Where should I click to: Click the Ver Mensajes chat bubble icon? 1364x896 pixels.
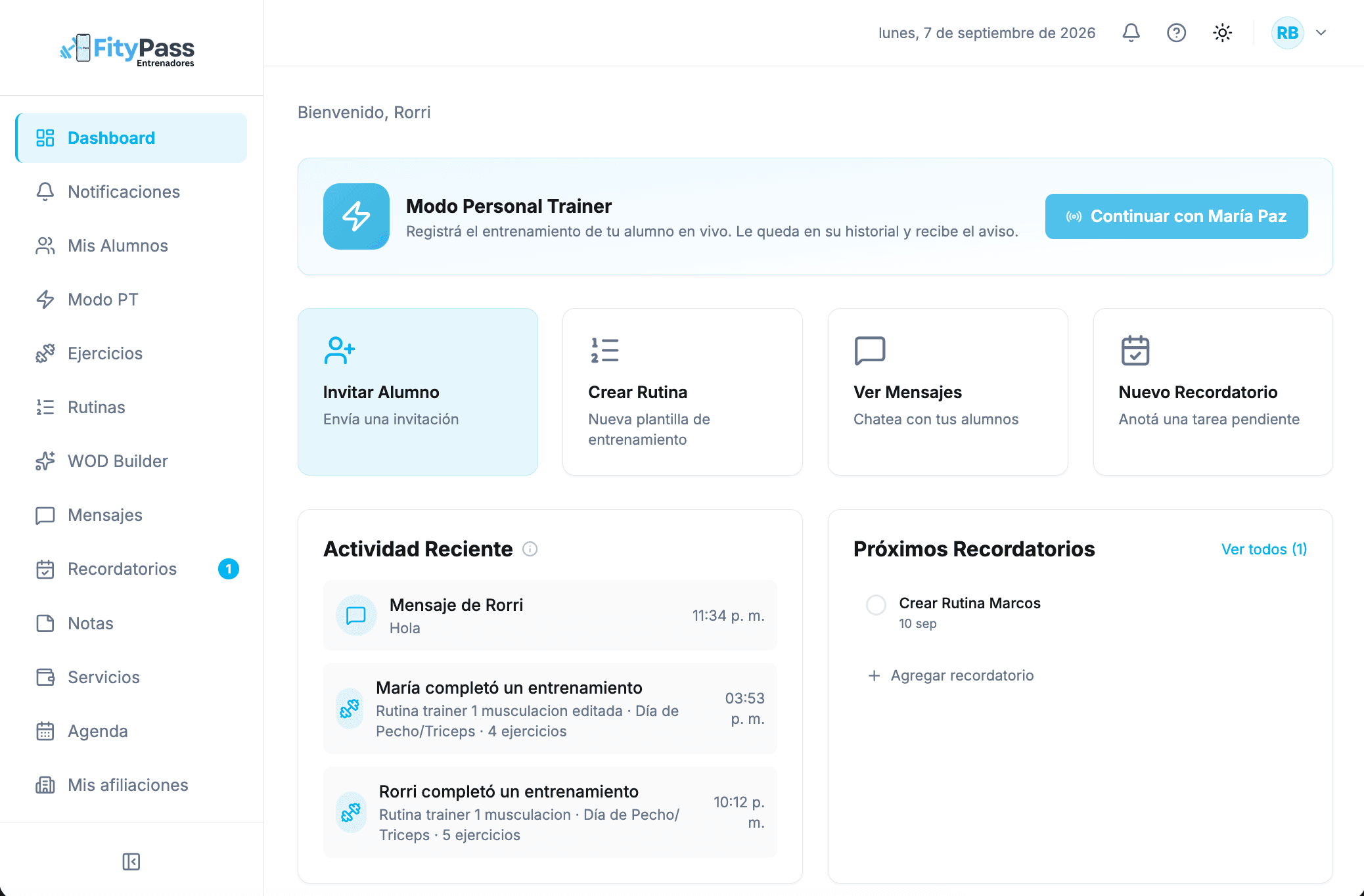(870, 350)
